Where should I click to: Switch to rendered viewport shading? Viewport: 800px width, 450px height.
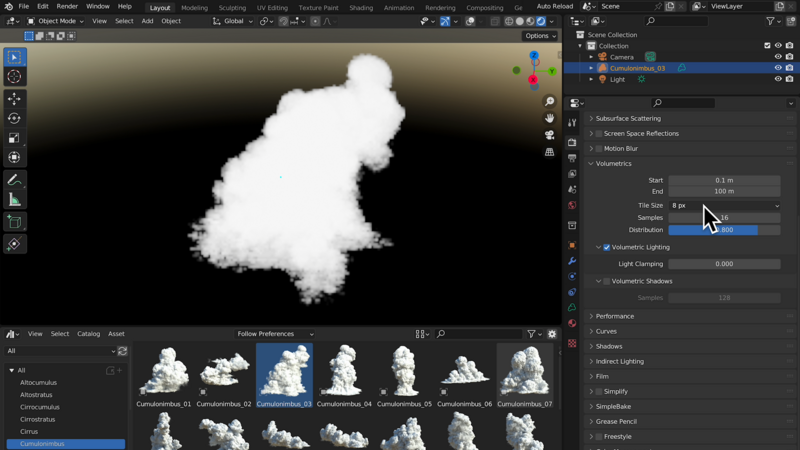pos(541,21)
